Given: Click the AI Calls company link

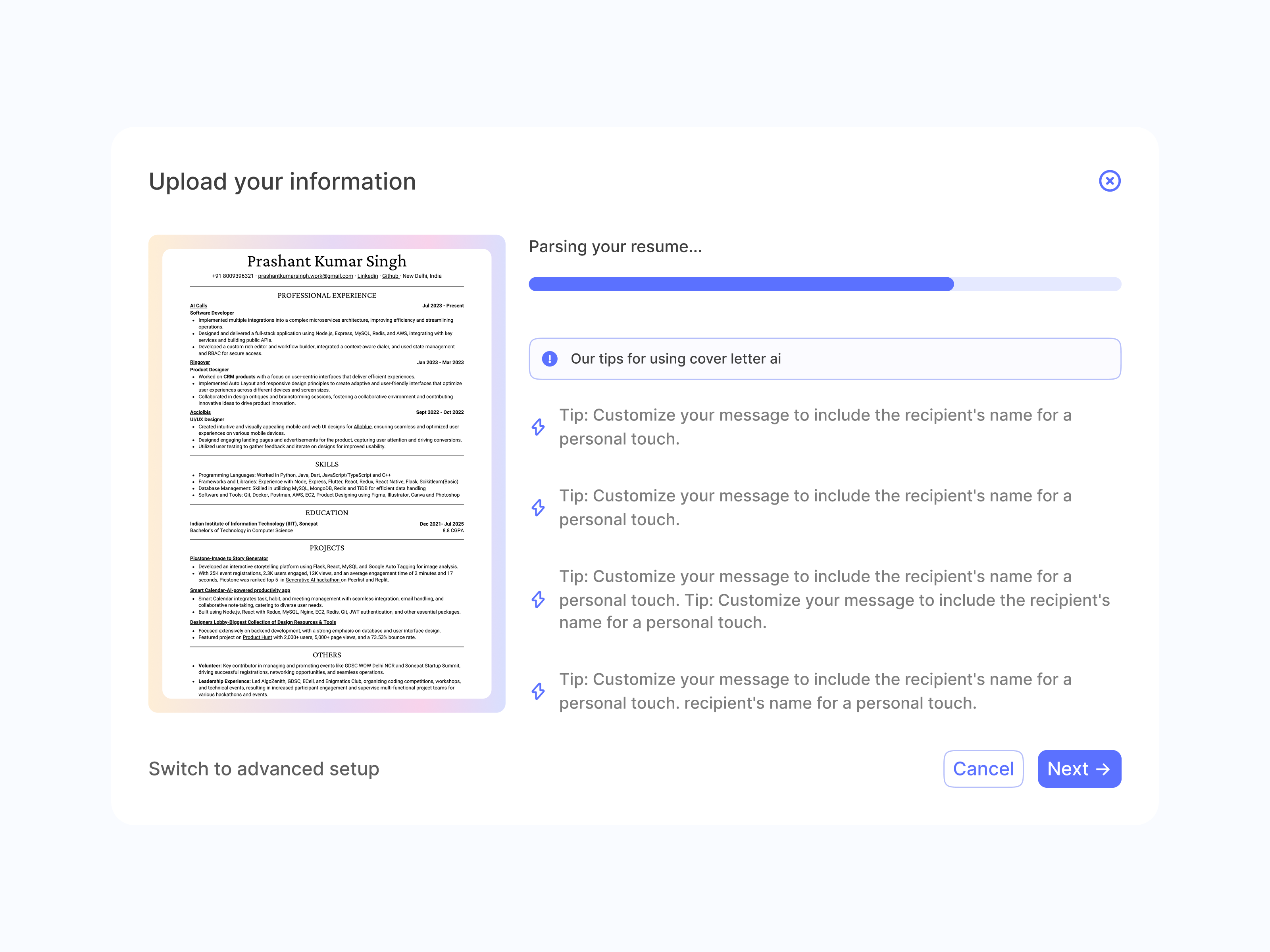Looking at the screenshot, I should (198, 306).
